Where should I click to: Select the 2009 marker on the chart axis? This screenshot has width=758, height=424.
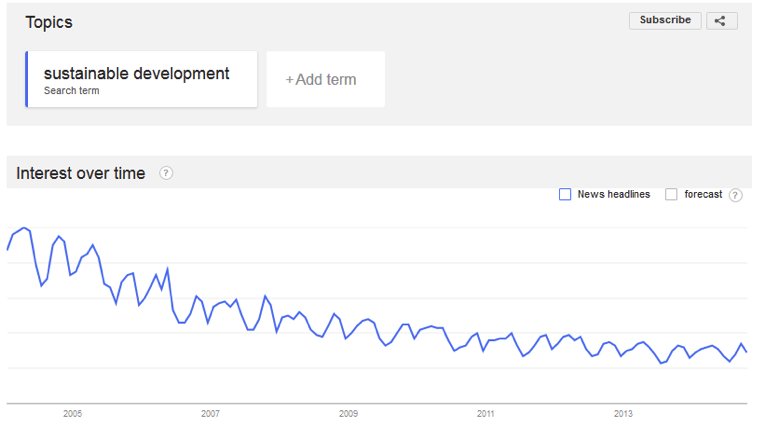click(x=348, y=413)
